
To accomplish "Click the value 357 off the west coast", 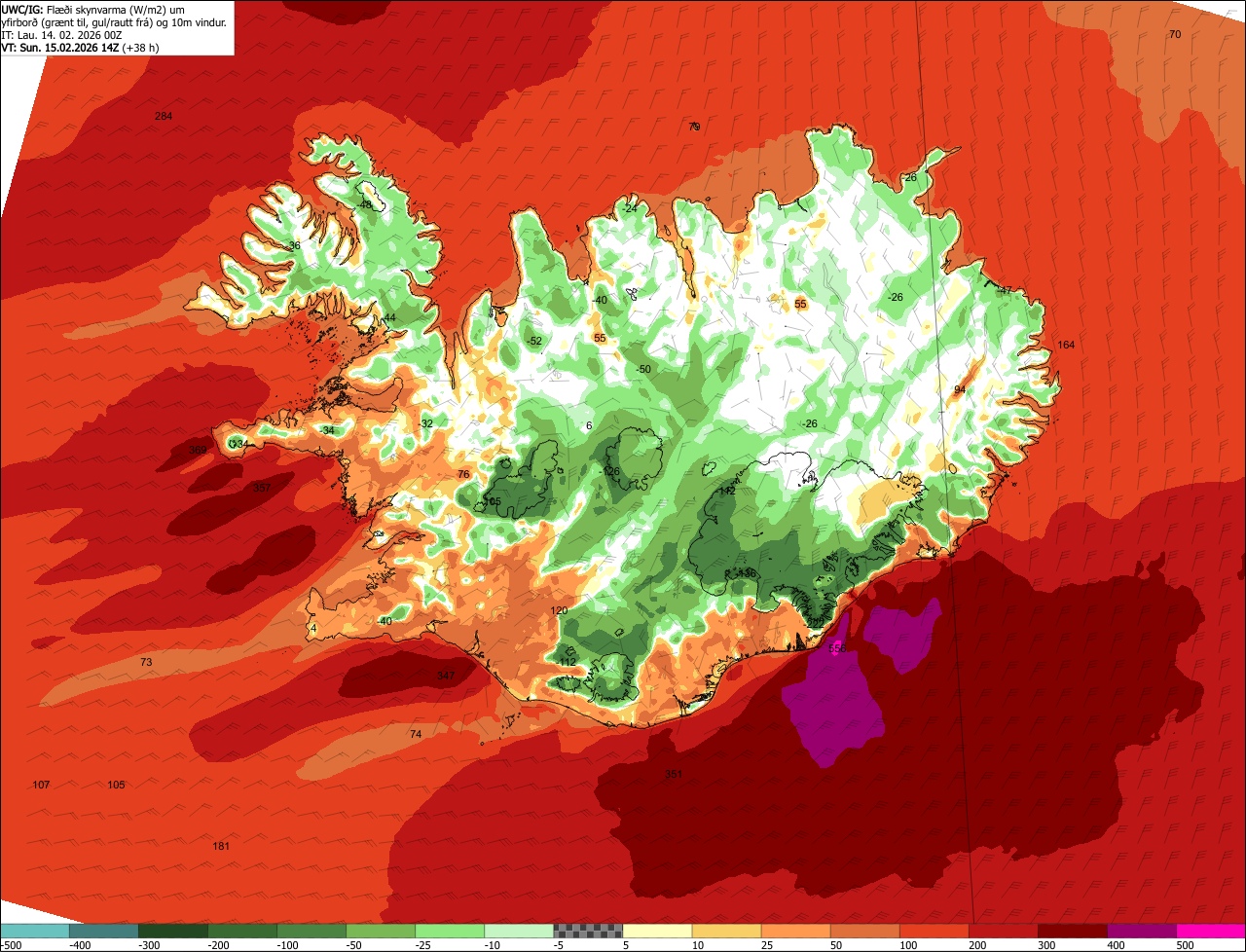I will (x=262, y=488).
